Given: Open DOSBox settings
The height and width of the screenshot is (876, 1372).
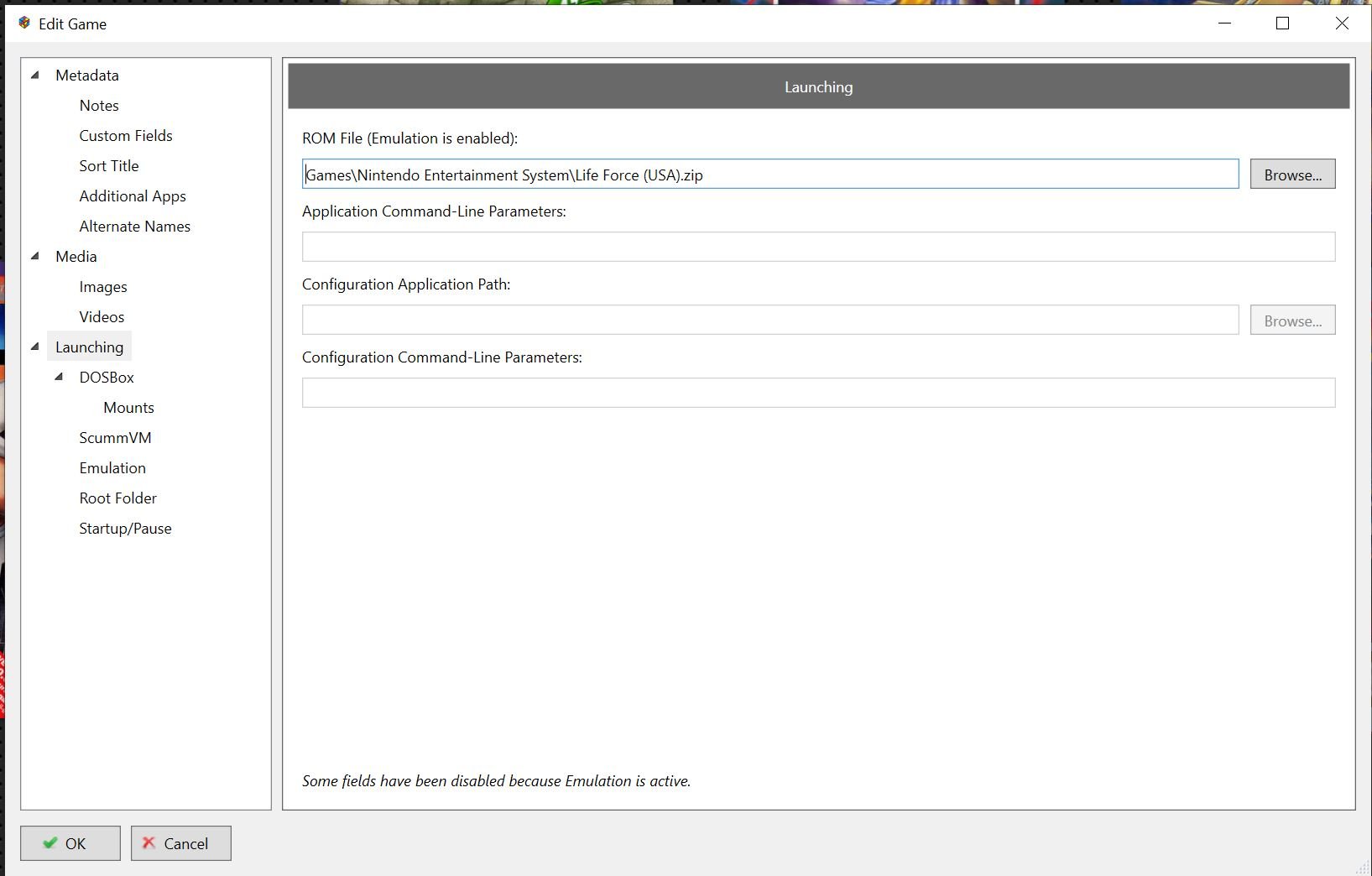Looking at the screenshot, I should tap(107, 377).
